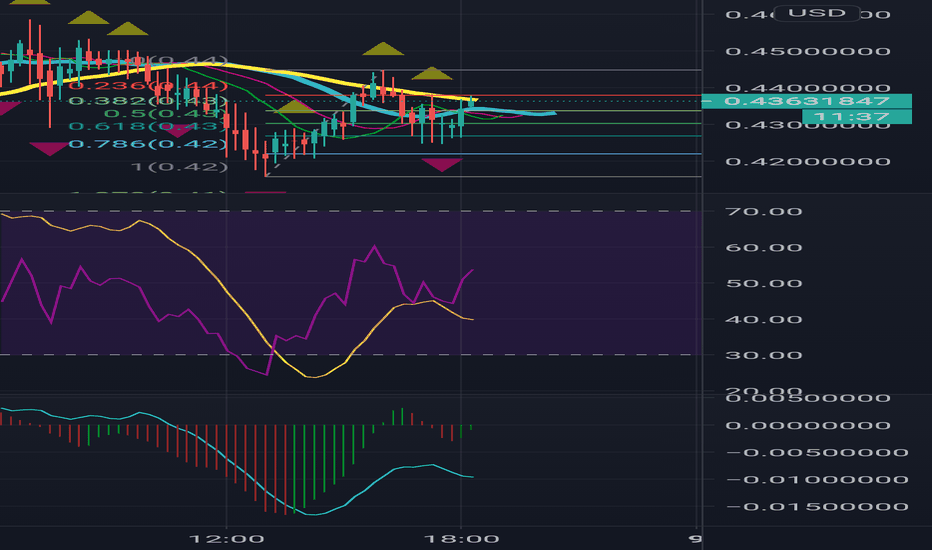Select the 0.5(0.43) Fibonacci level label
The height and width of the screenshot is (550, 932).
pos(166,113)
